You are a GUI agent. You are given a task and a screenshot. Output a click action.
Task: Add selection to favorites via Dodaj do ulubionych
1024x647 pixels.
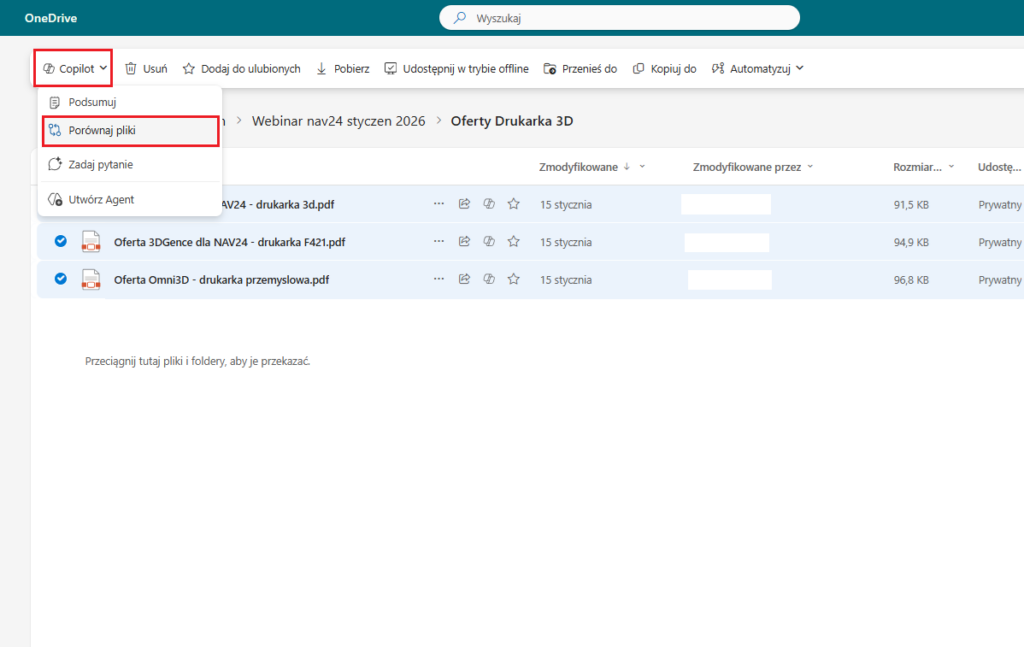click(240, 69)
